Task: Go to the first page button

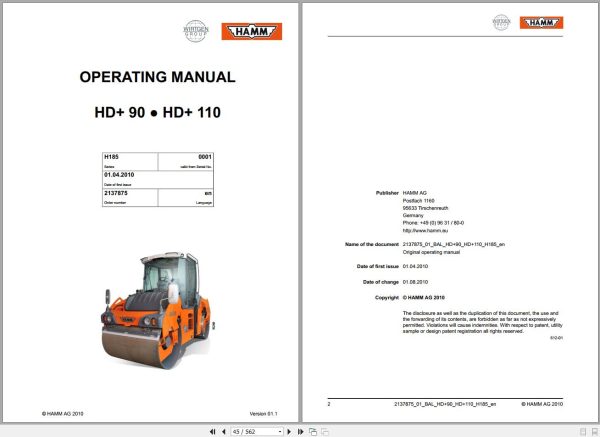Action: 212,432
